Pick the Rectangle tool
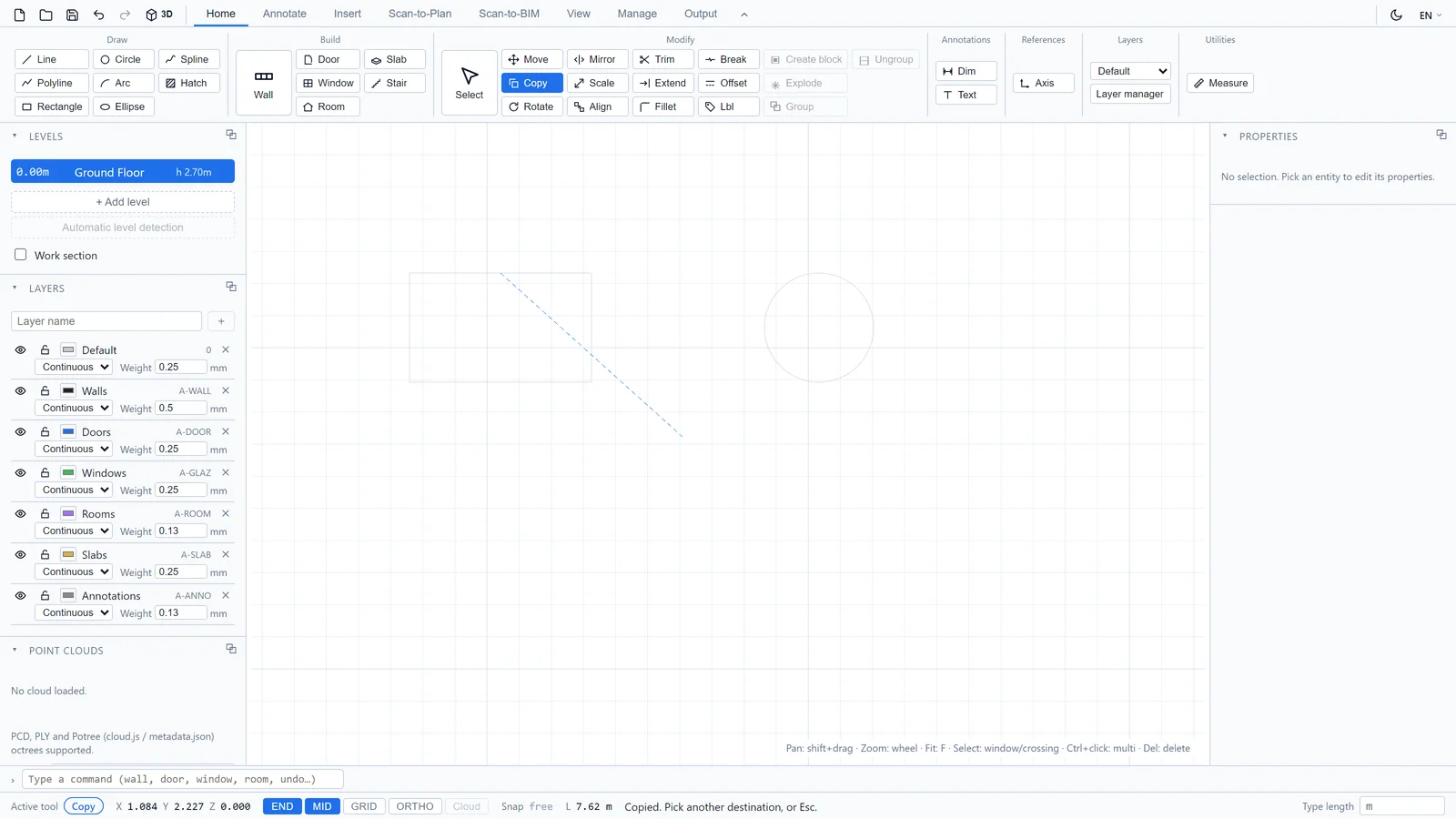 pos(52,106)
